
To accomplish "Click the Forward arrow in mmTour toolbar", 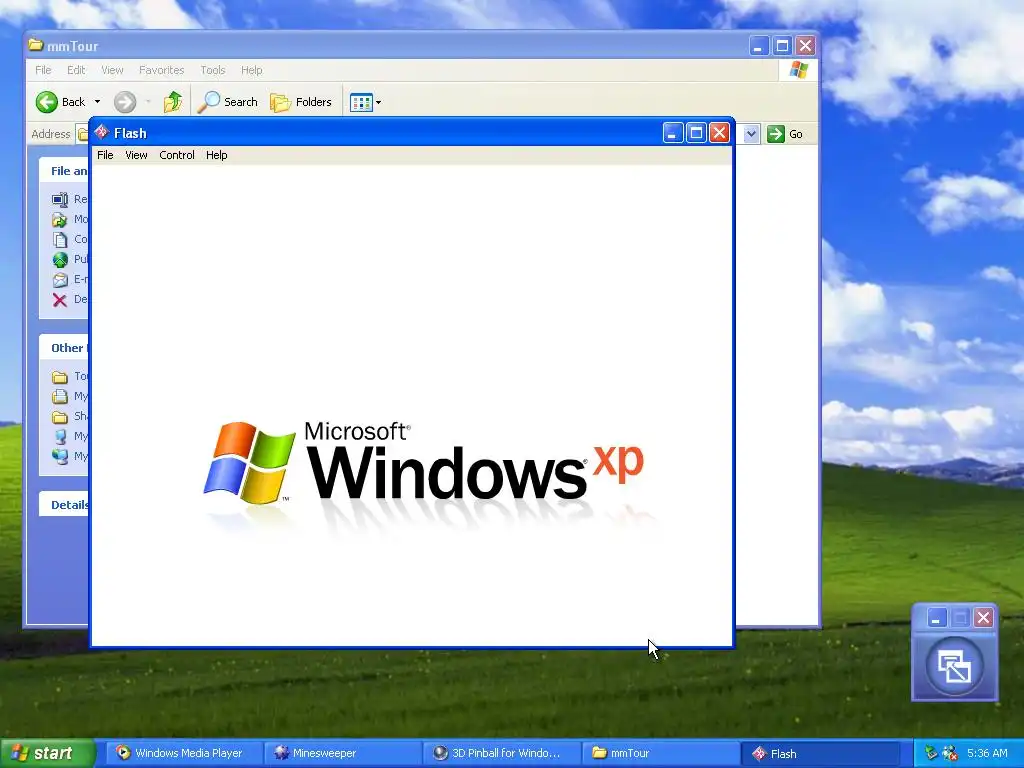I will 125,102.
